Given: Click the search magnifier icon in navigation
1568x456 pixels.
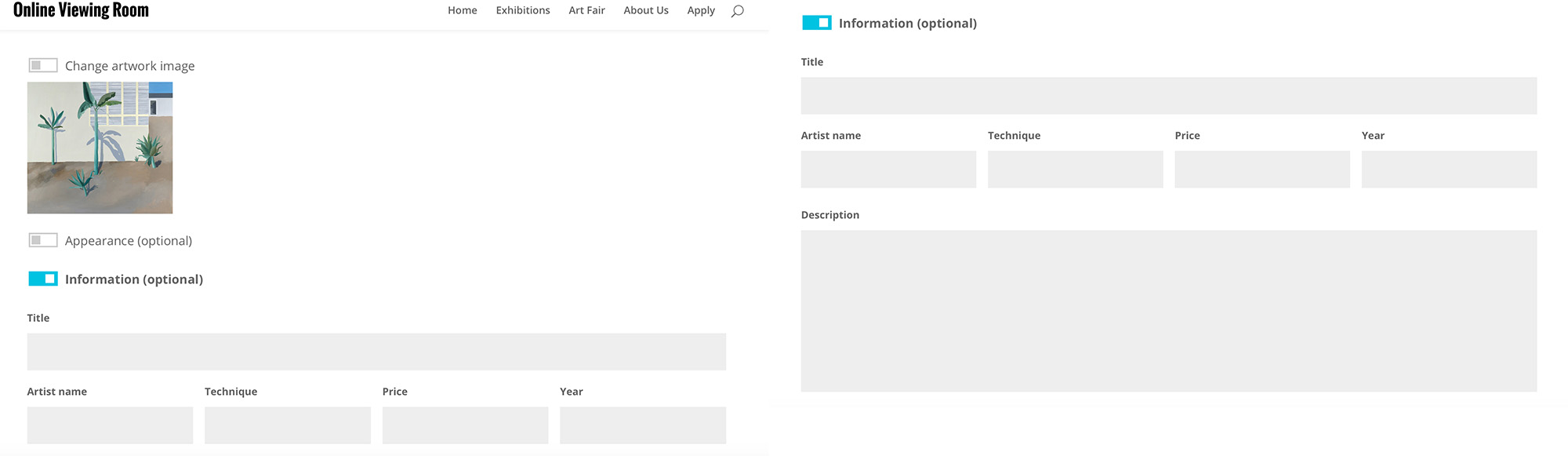Looking at the screenshot, I should 737,11.
